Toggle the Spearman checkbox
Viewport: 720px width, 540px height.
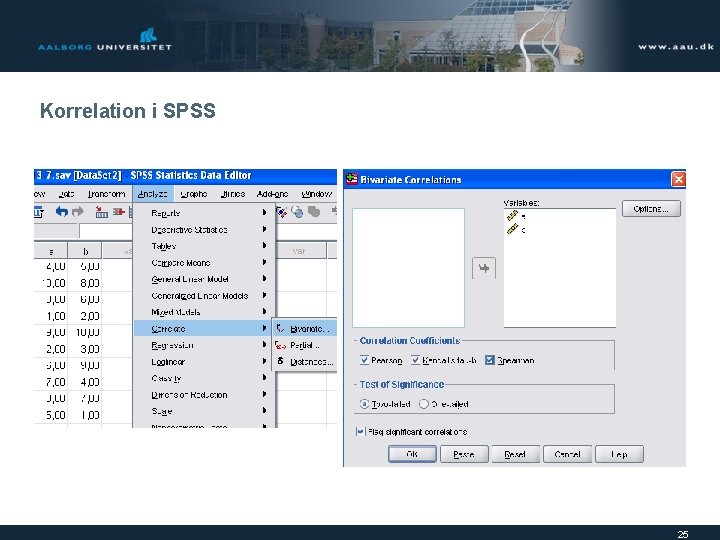tap(489, 360)
